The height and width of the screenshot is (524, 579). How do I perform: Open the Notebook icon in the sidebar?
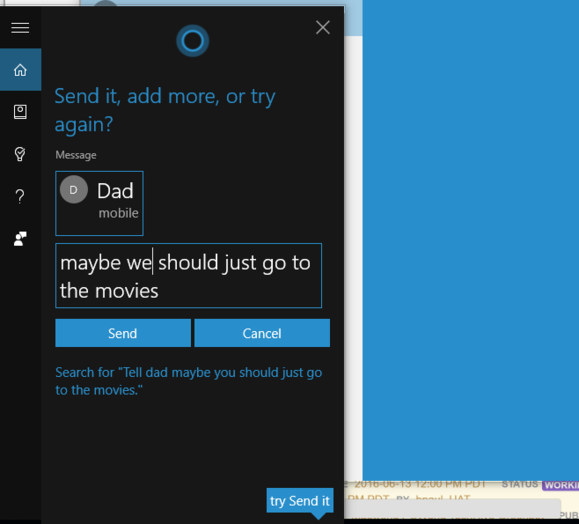point(20,112)
